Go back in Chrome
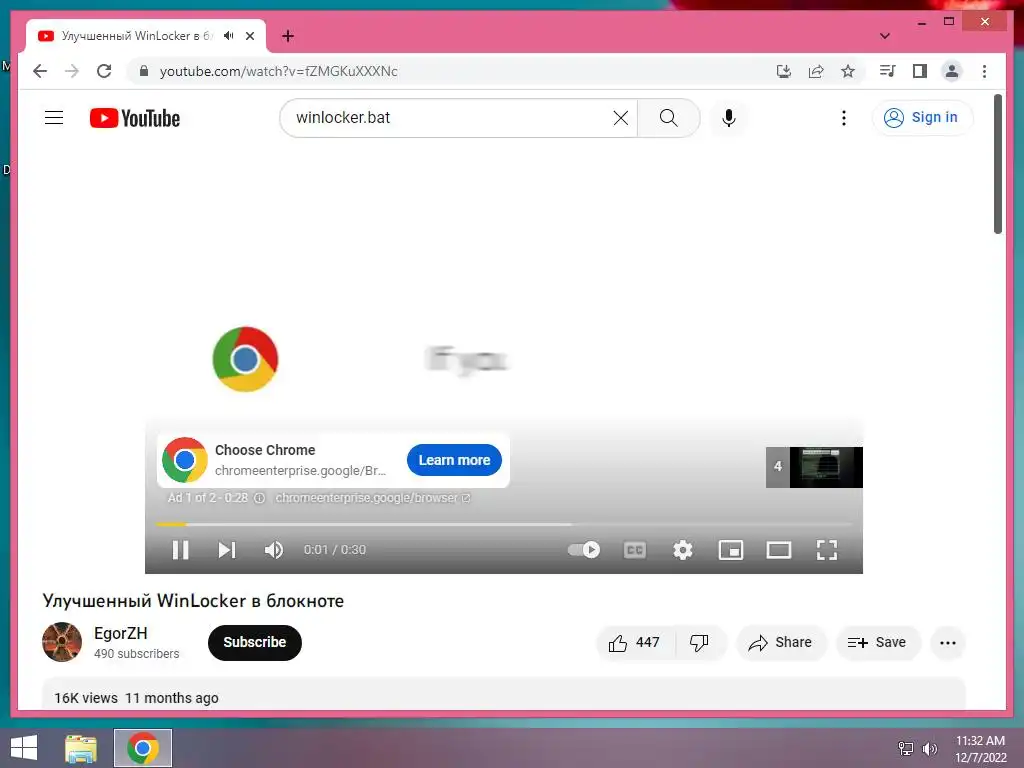This screenshot has width=1024, height=768. [40, 71]
